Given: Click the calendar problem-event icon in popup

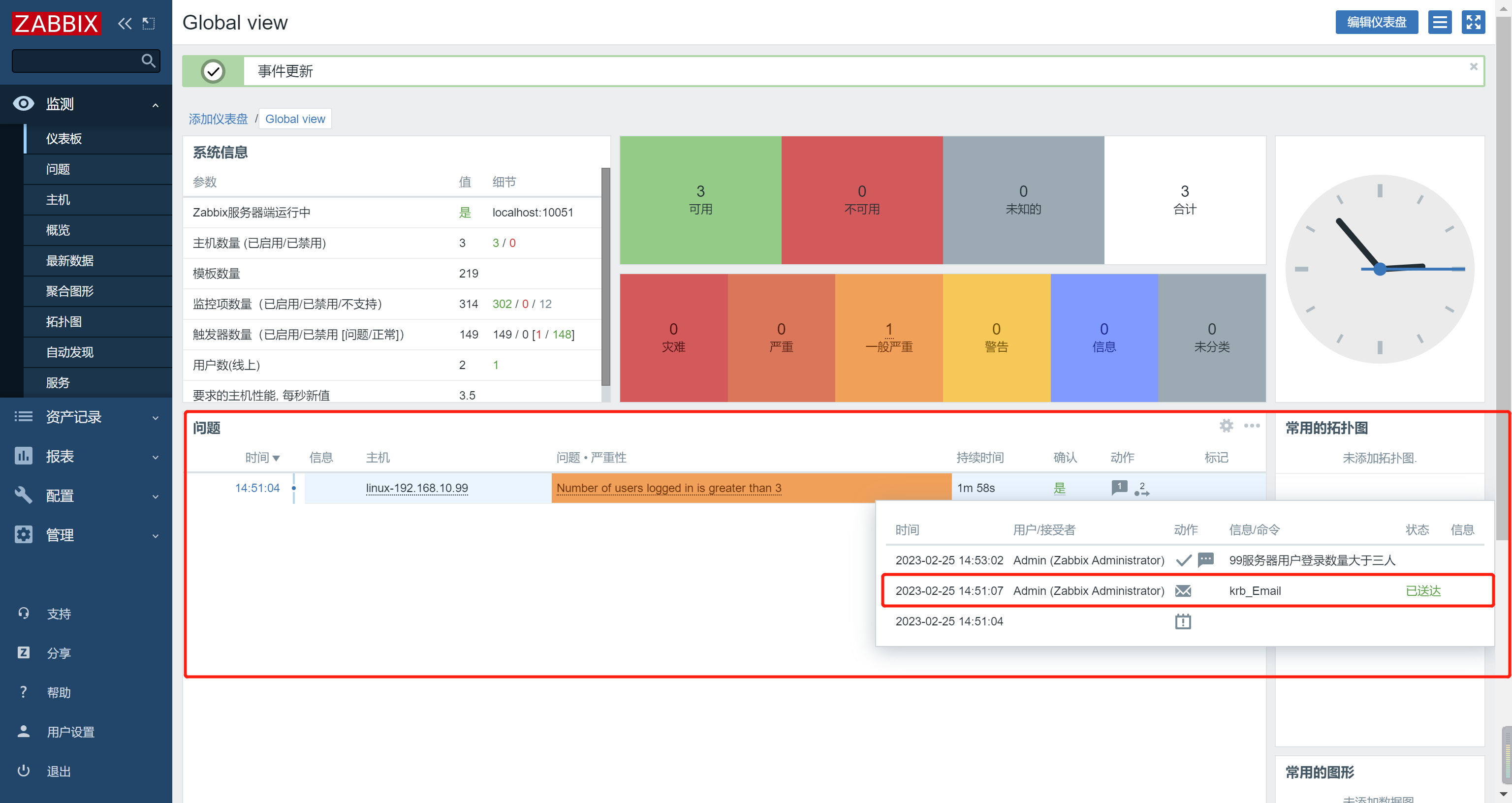Looking at the screenshot, I should coord(1183,621).
